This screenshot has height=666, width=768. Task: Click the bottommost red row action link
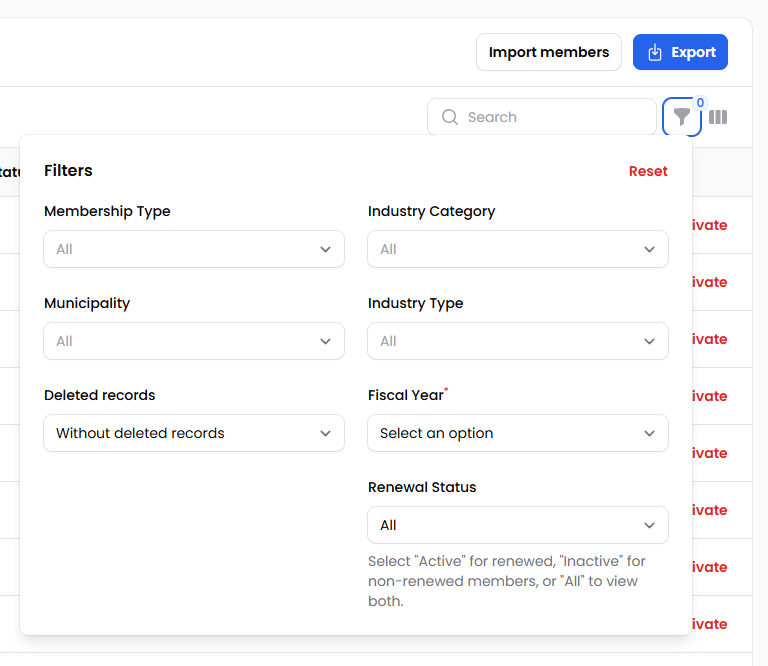click(x=709, y=624)
